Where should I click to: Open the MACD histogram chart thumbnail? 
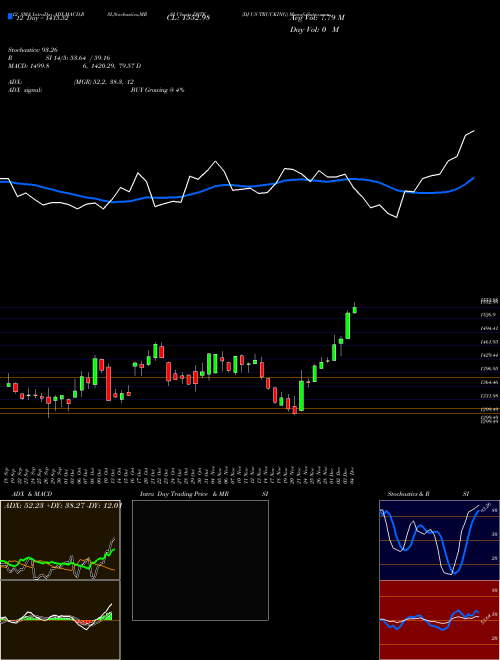pos(60,620)
